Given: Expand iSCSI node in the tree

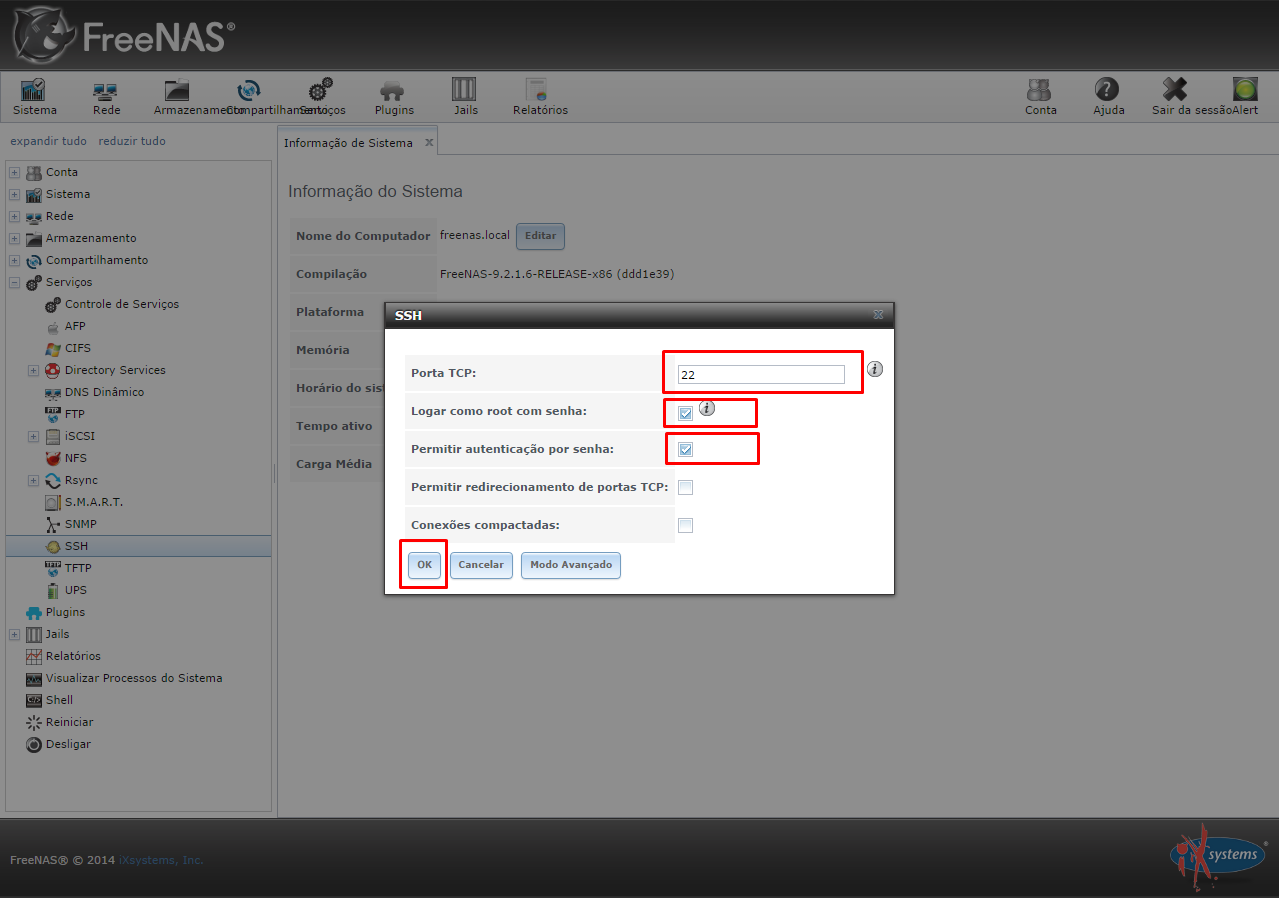Looking at the screenshot, I should [33, 436].
